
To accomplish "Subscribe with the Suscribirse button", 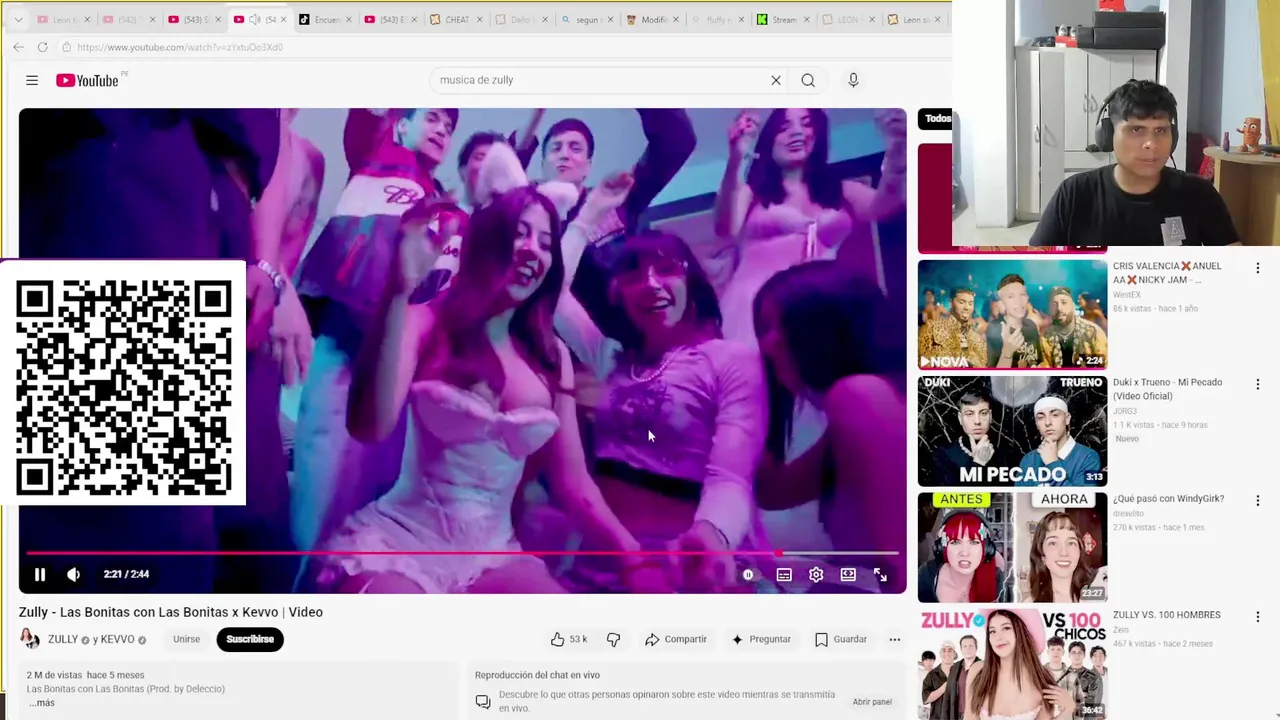I will 250,639.
